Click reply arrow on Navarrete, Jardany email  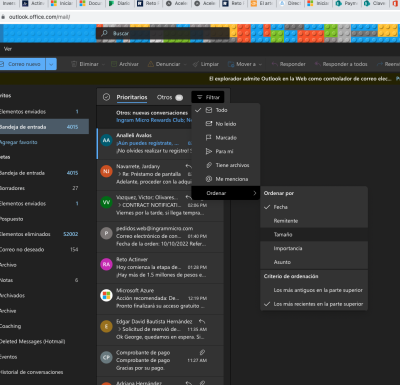point(189,166)
